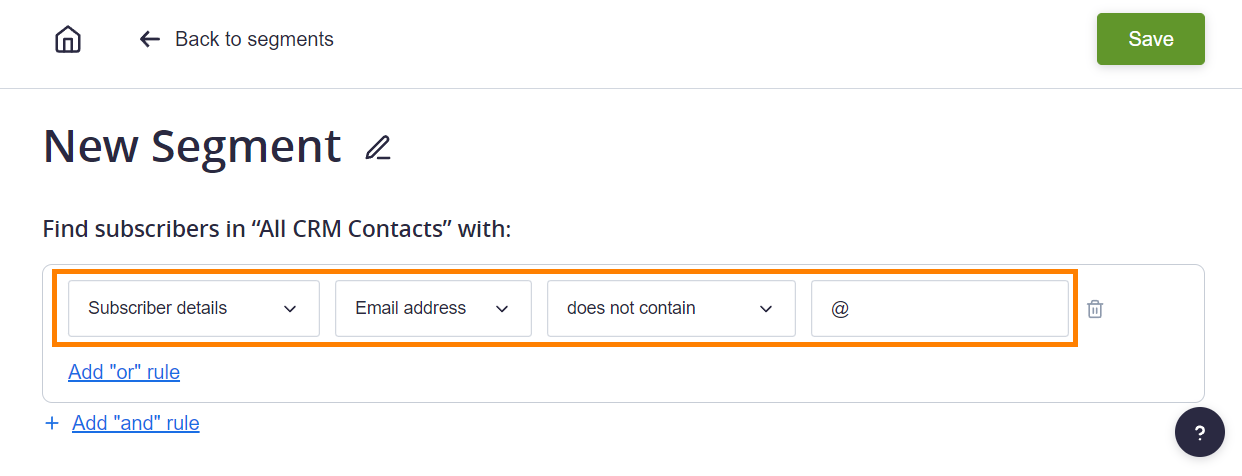Delete the rule with trash icon
1242x476 pixels.
pyautogui.click(x=1095, y=309)
